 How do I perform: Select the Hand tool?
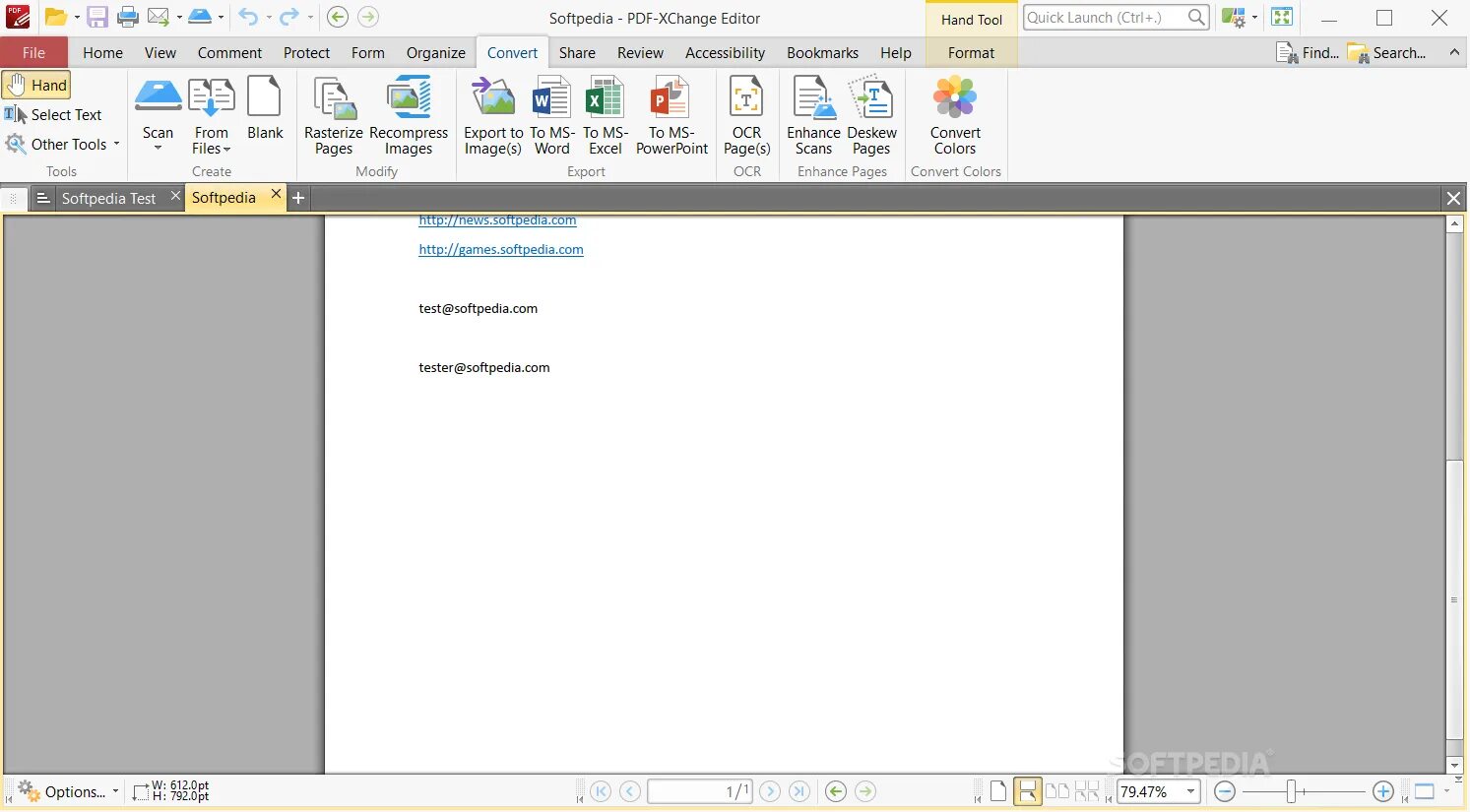tap(36, 86)
